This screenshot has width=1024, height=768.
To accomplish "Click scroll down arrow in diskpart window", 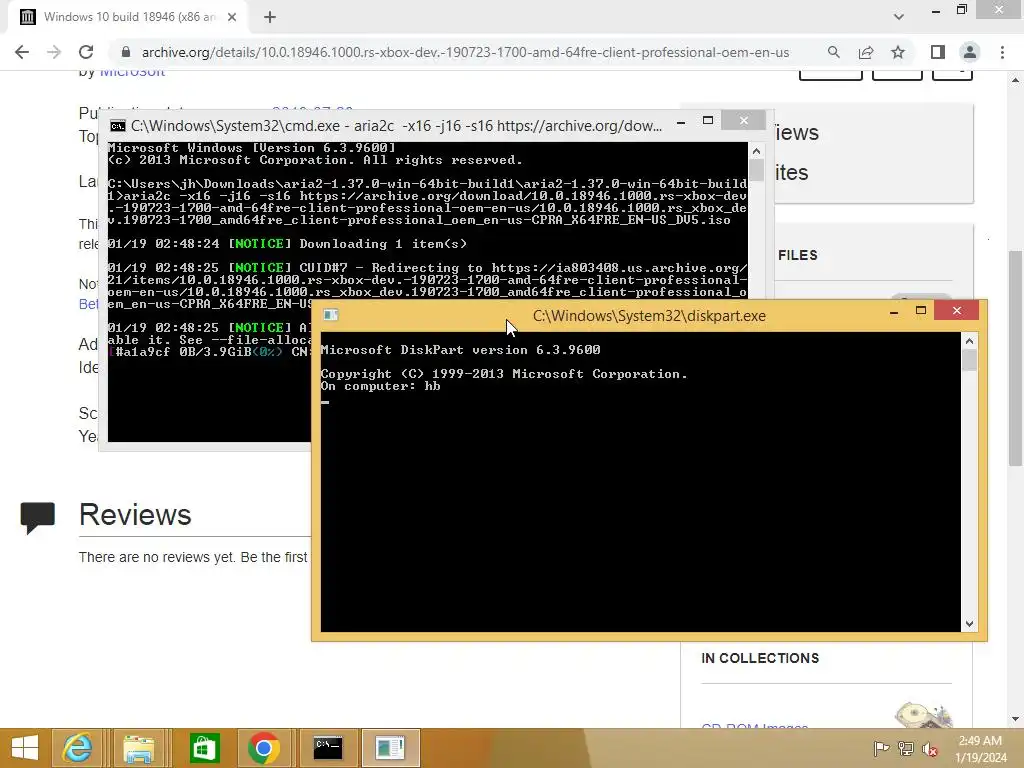I will tap(969, 624).
